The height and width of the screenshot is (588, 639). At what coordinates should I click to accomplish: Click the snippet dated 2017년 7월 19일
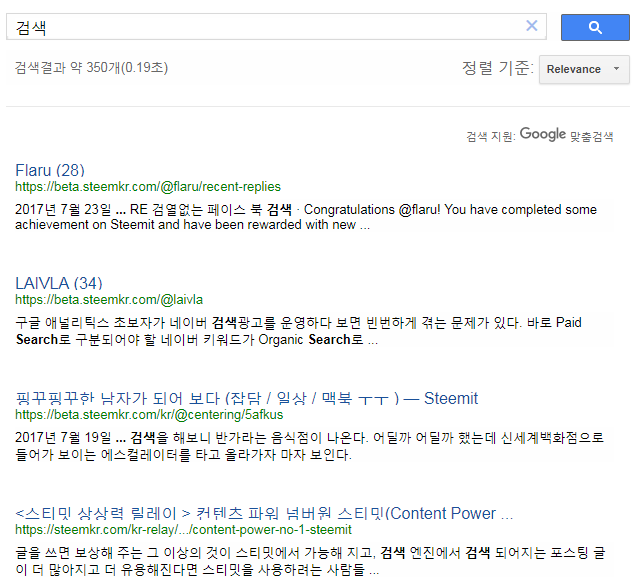click(x=310, y=446)
